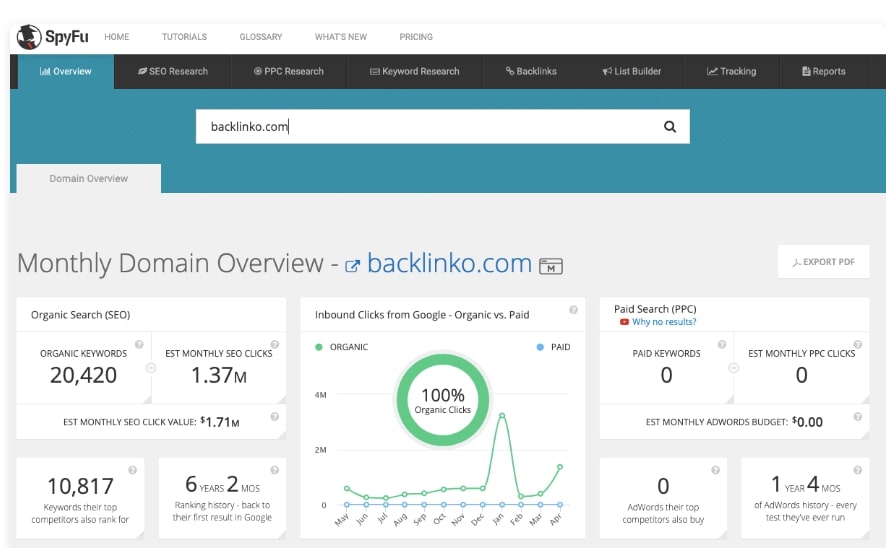
Task: Open help icon for SEO Click Value
Action: pyautogui.click(x=275, y=416)
